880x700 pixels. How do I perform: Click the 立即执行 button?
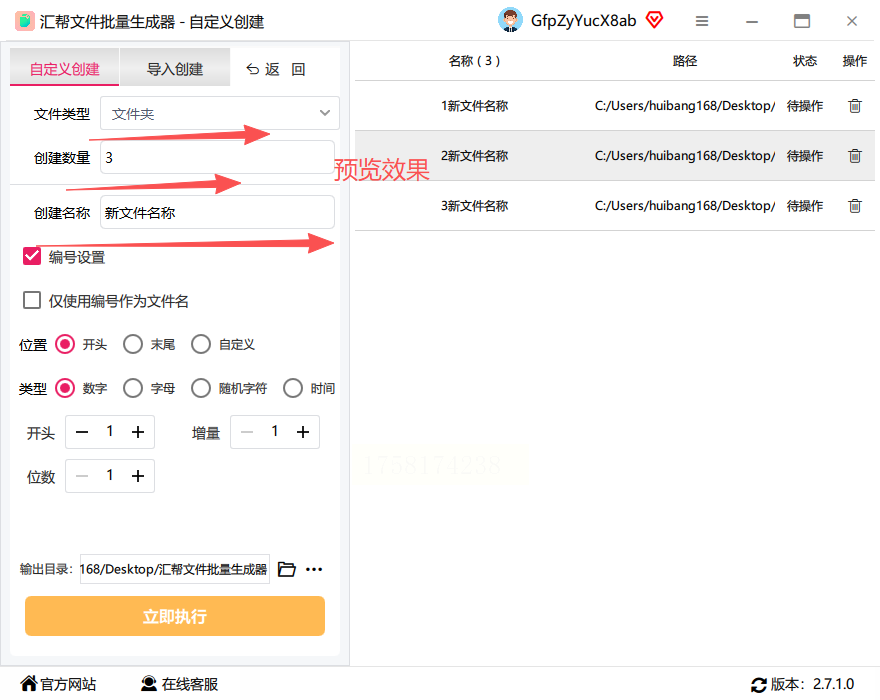[175, 616]
